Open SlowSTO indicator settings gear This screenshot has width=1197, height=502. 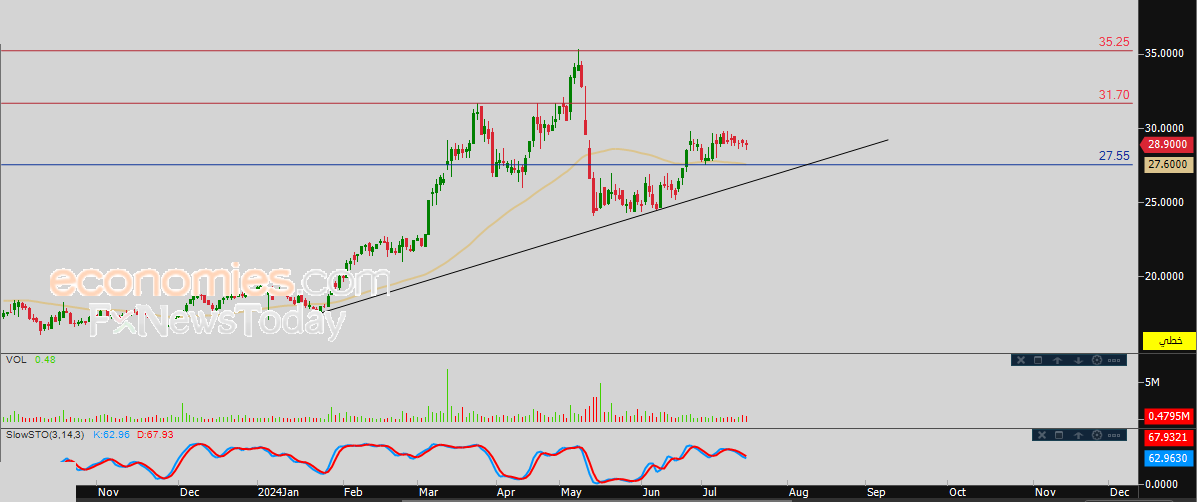tap(1097, 435)
